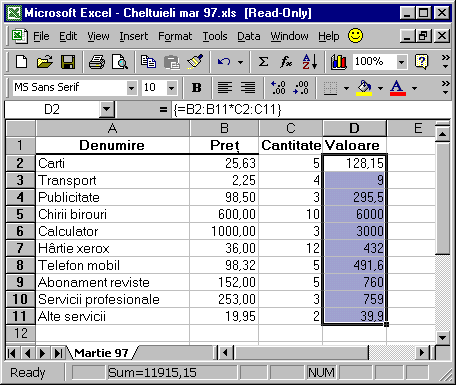Open the Insert menu
The height and width of the screenshot is (385, 456).
coord(134,36)
